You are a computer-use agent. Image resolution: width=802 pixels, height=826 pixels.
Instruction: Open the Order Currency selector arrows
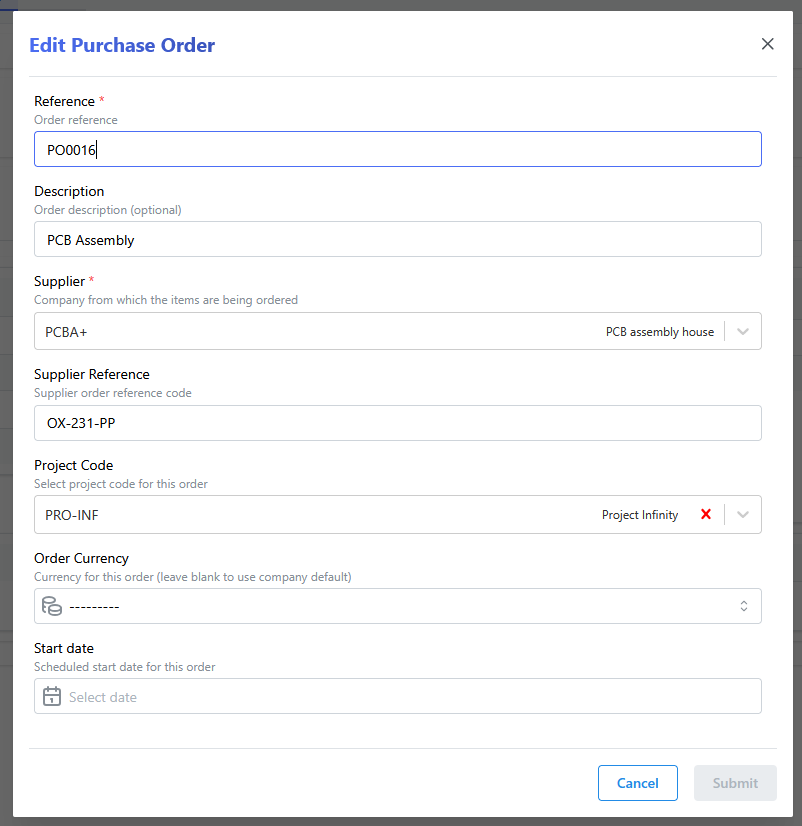(x=744, y=606)
